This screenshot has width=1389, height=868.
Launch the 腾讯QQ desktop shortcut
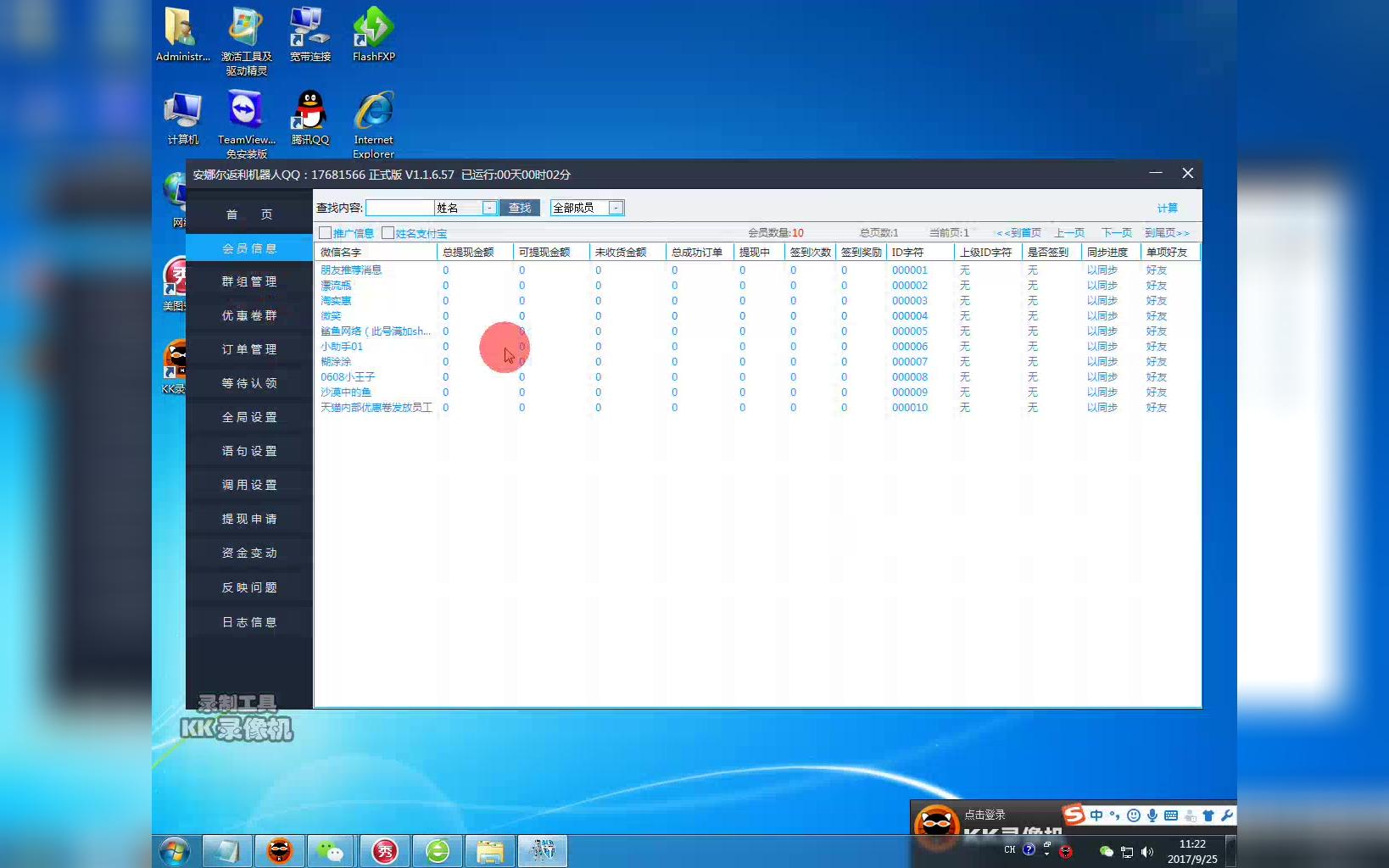click(x=310, y=118)
